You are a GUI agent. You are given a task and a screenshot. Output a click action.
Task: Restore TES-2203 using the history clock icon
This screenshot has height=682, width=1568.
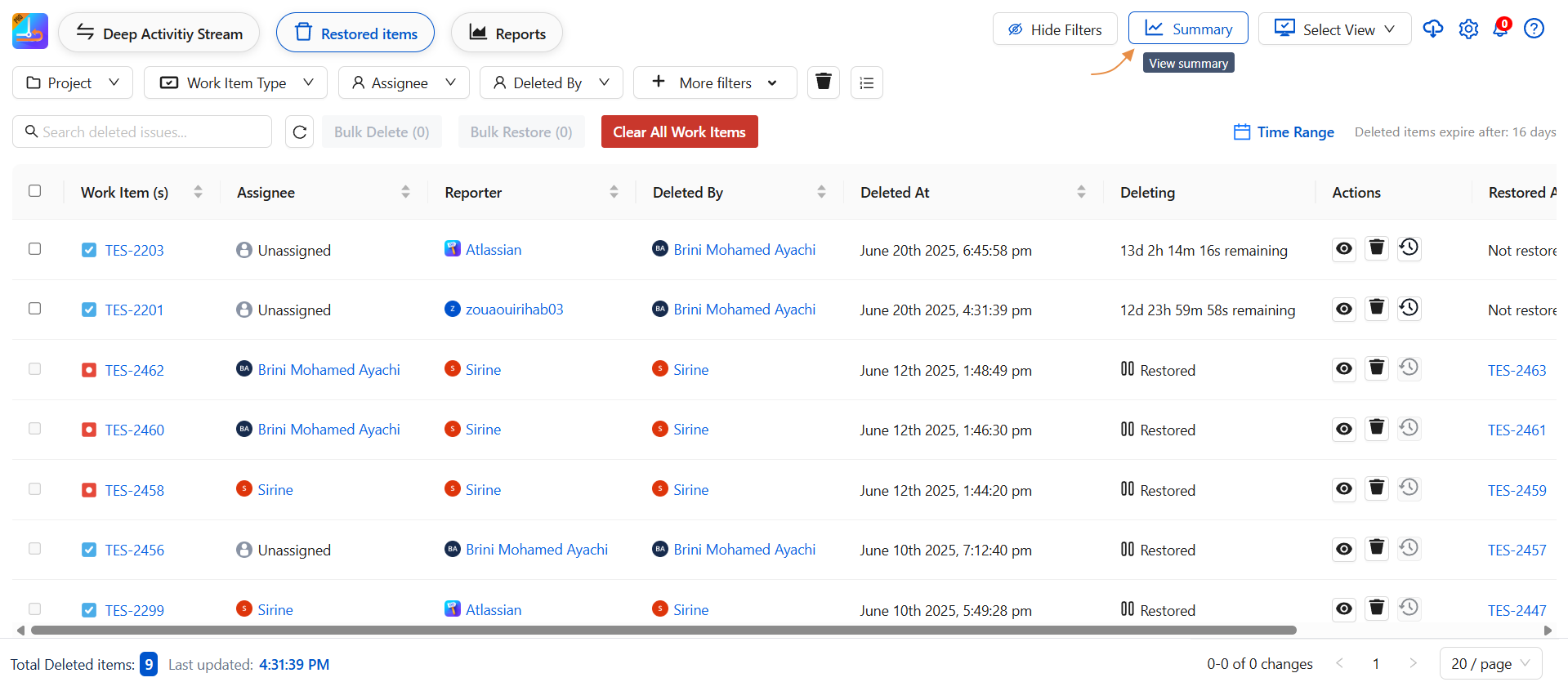(x=1409, y=248)
